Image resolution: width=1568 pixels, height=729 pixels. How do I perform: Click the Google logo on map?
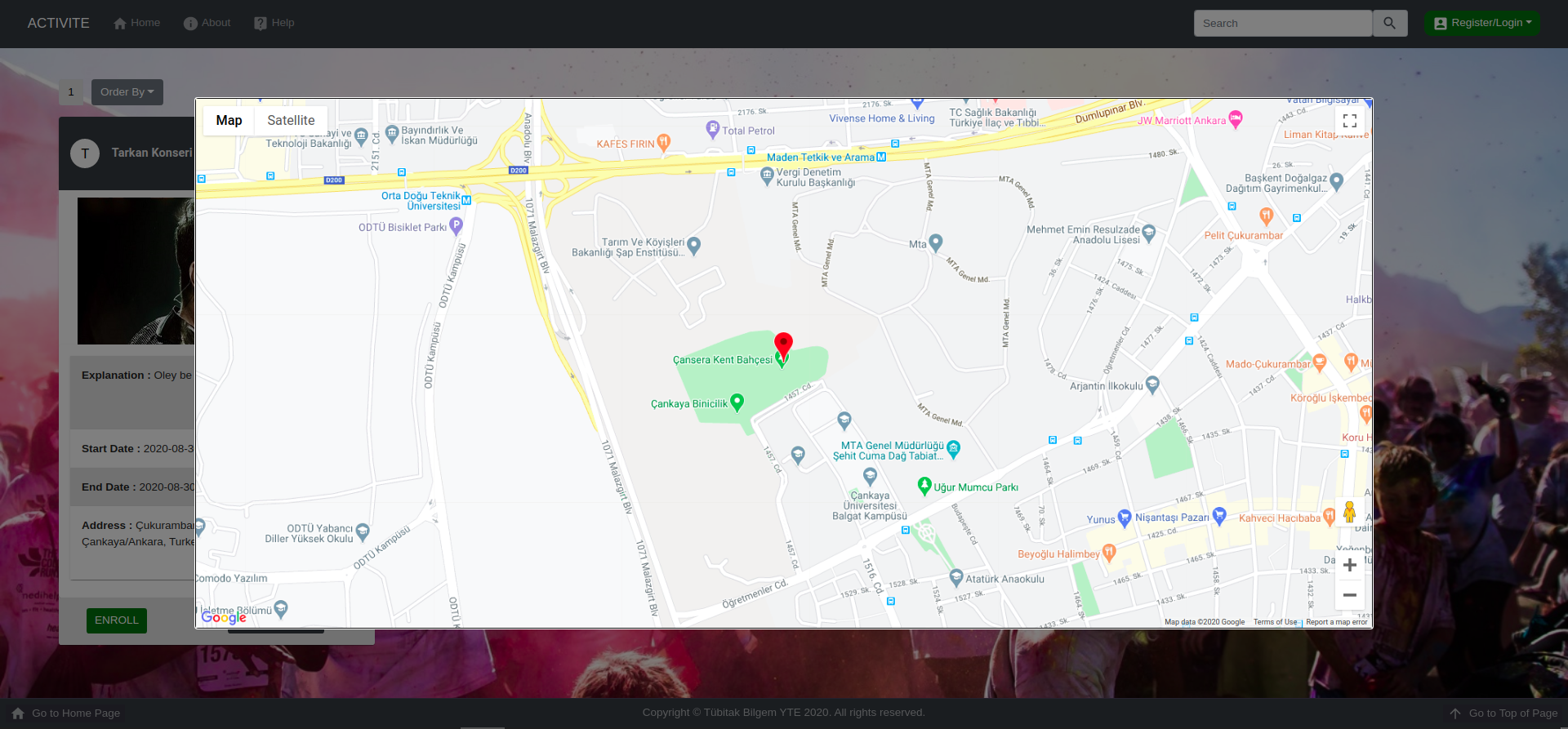[224, 617]
